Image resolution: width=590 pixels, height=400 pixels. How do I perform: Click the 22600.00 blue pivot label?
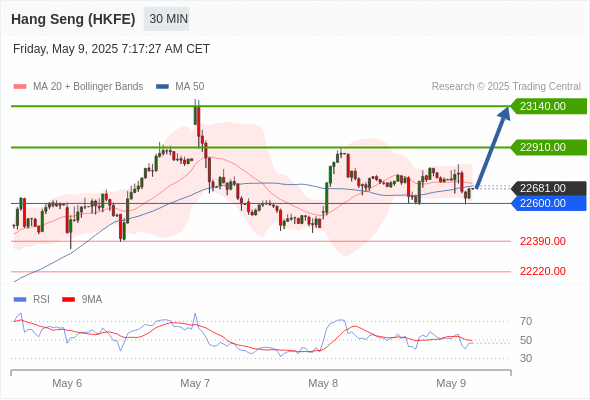click(x=549, y=203)
